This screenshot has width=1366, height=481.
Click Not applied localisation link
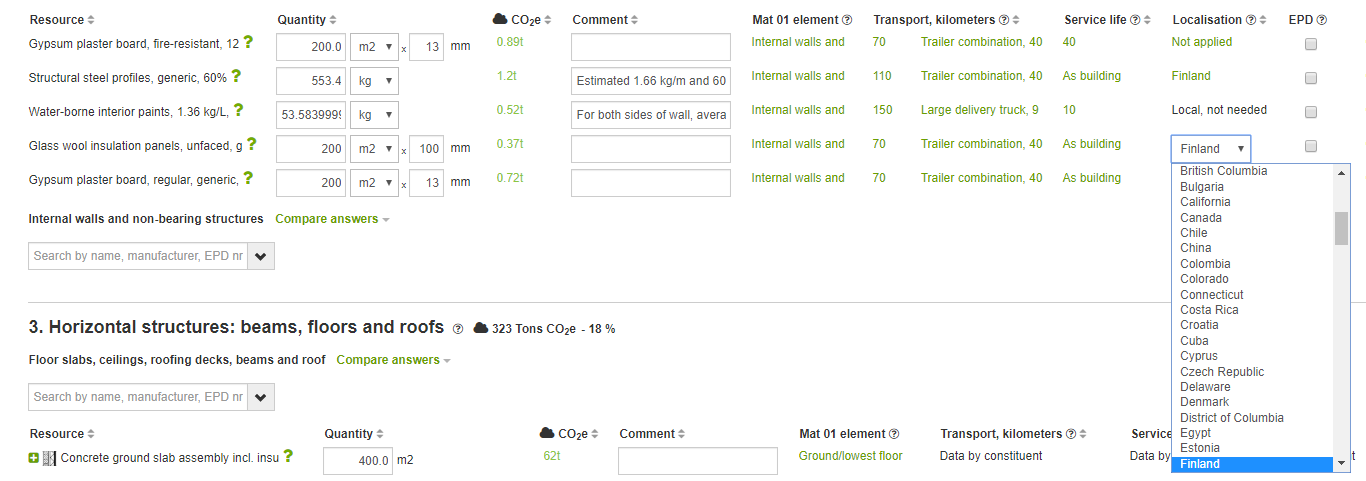(1202, 42)
